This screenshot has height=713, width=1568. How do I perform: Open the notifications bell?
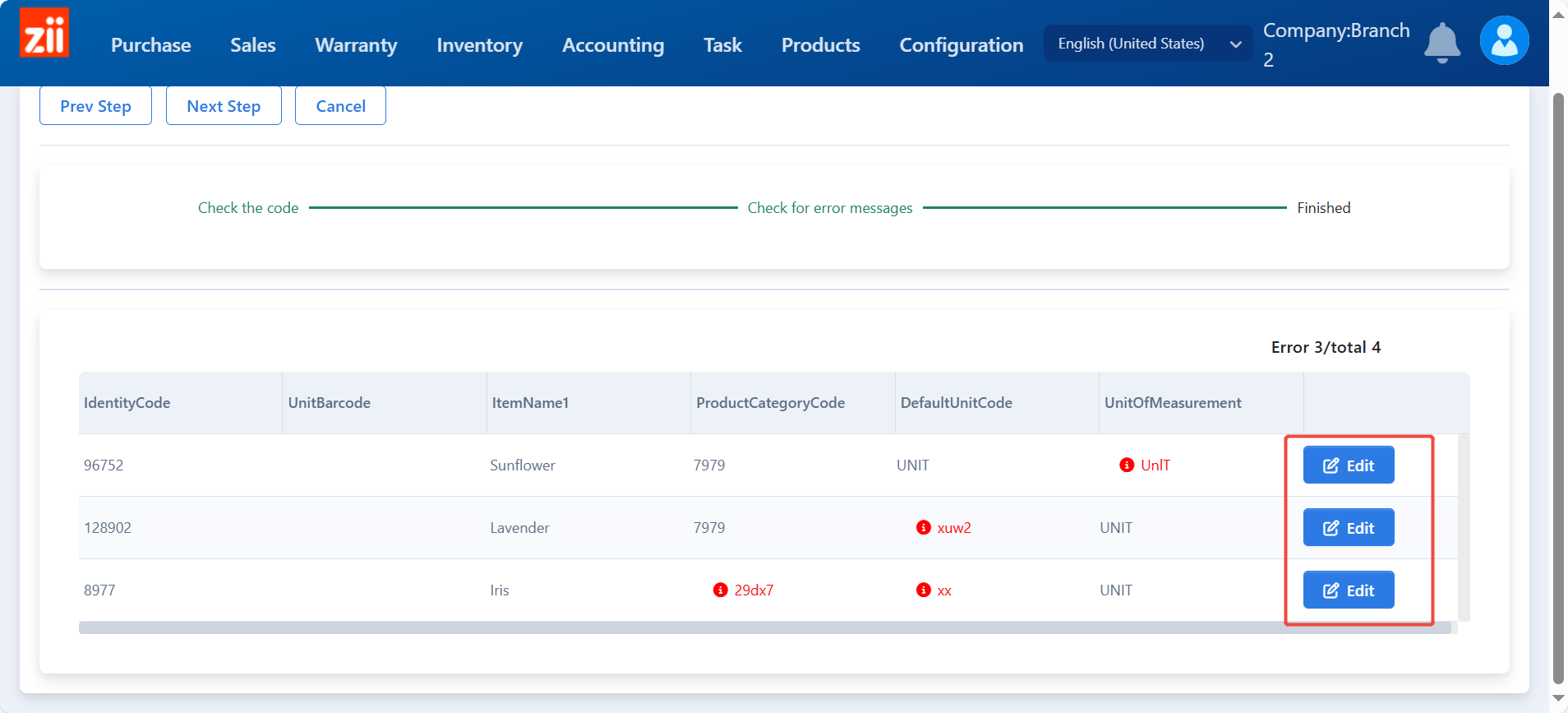tap(1441, 43)
